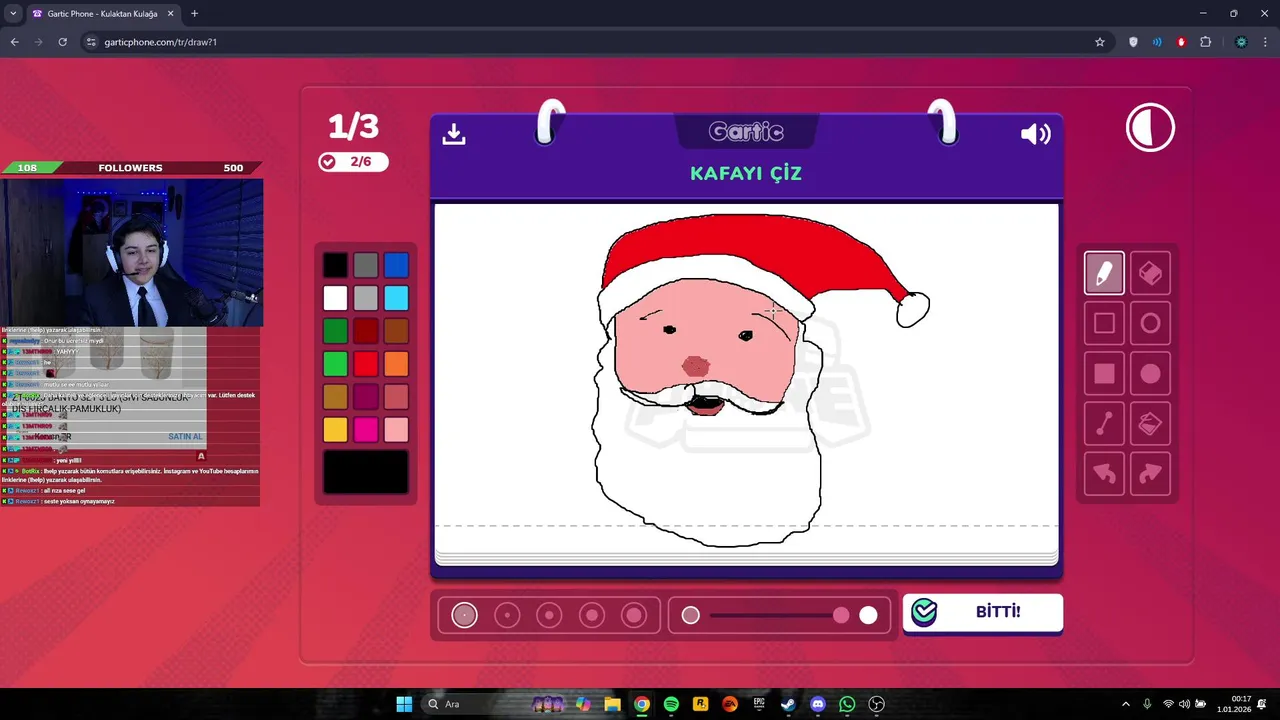Viewport: 1280px width, 720px height.
Task: Pick the blue color swatch
Action: point(396,265)
